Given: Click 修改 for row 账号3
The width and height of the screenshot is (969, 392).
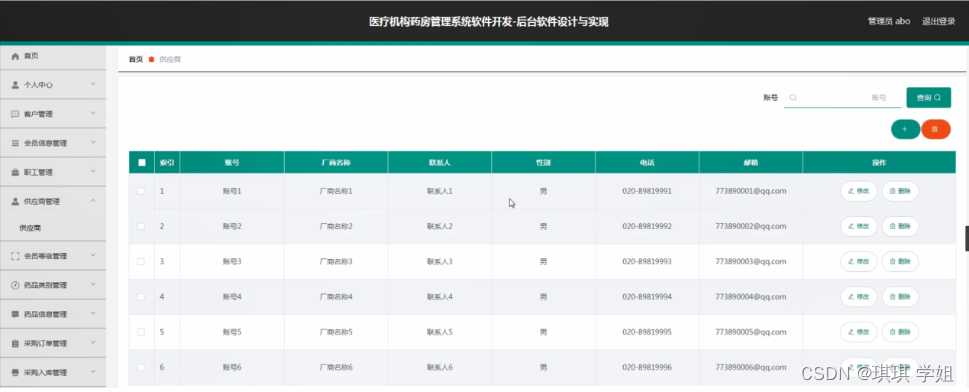Looking at the screenshot, I should click(x=858, y=262).
